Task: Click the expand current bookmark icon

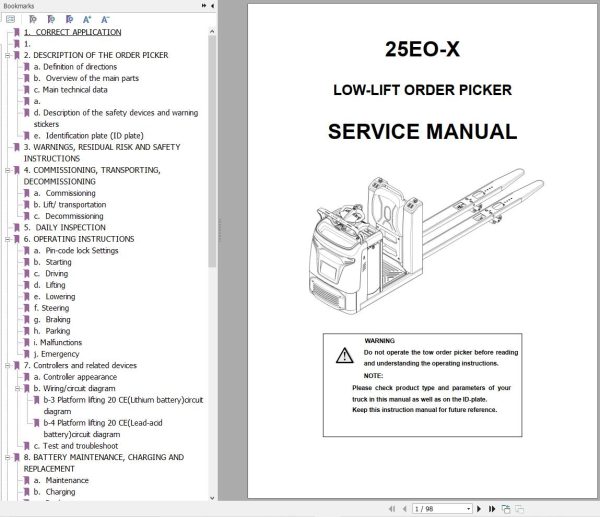Action: click(33, 19)
